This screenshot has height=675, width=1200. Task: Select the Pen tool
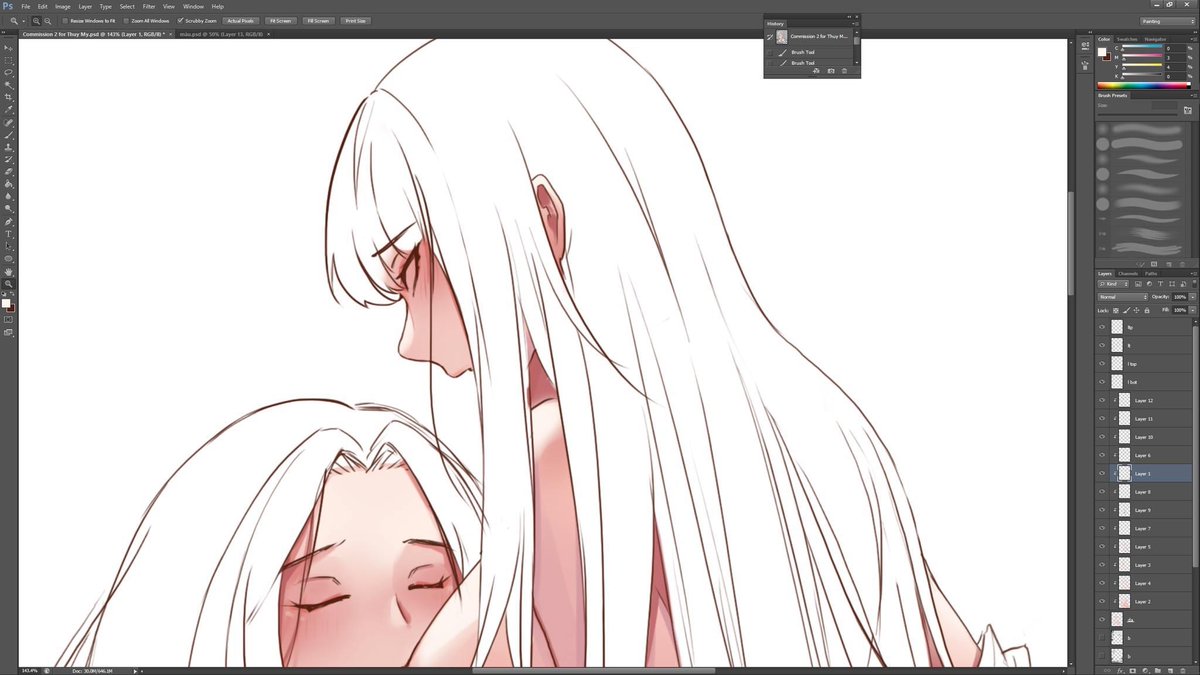tap(9, 221)
